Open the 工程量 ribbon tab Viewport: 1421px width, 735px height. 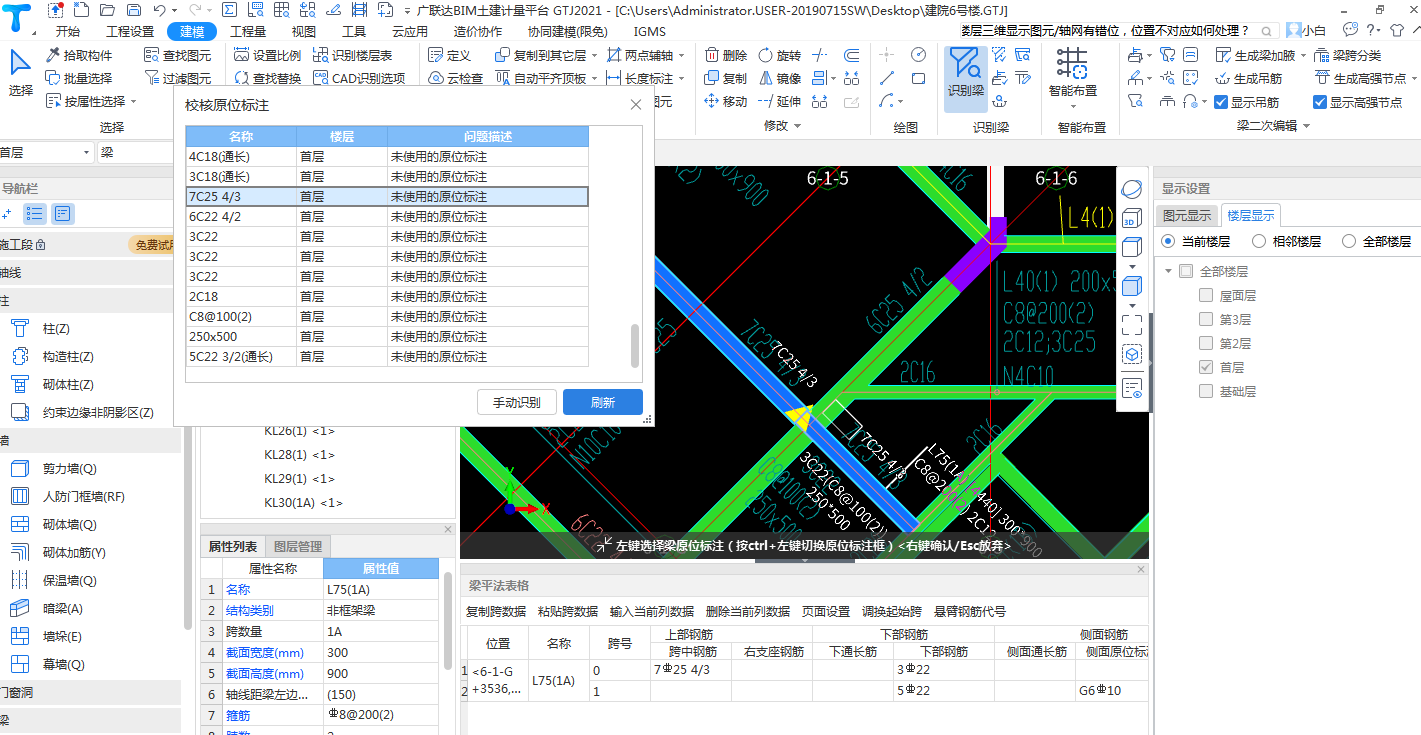(248, 31)
